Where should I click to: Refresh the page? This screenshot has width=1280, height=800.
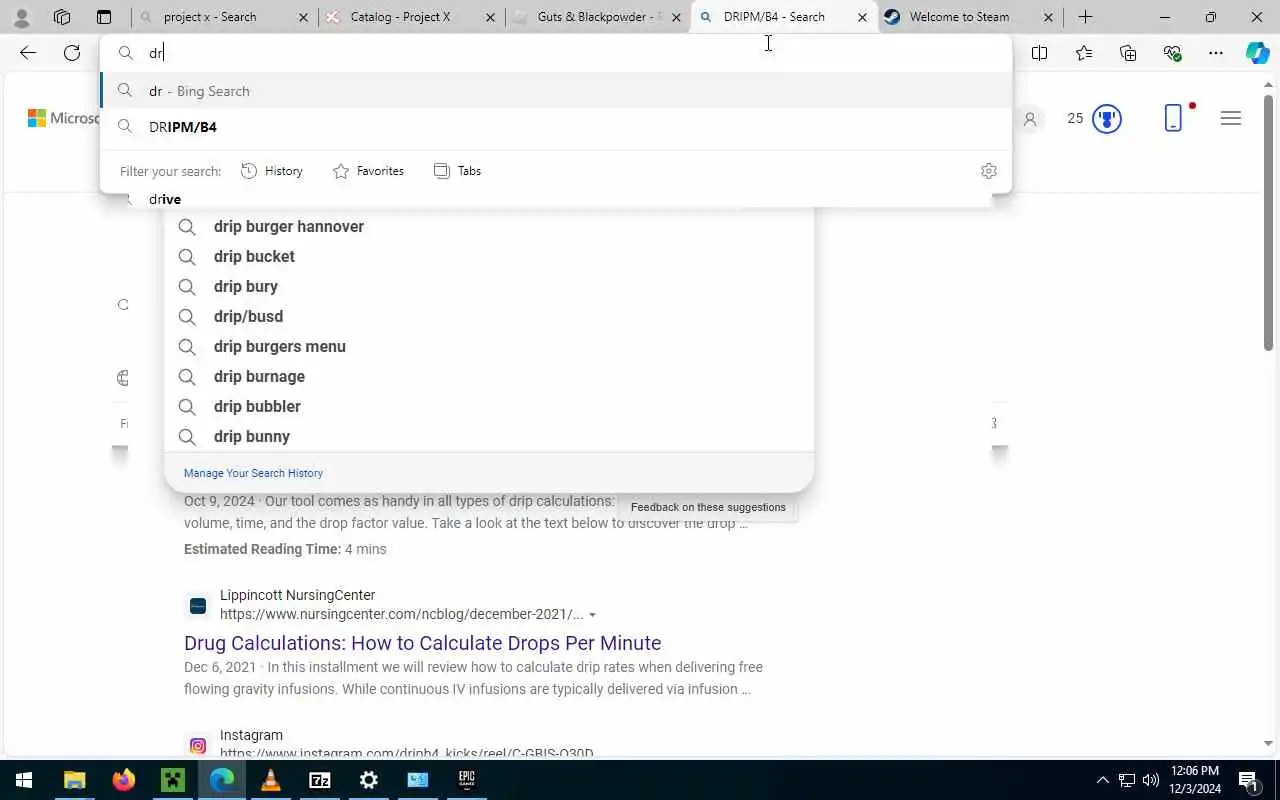72,53
